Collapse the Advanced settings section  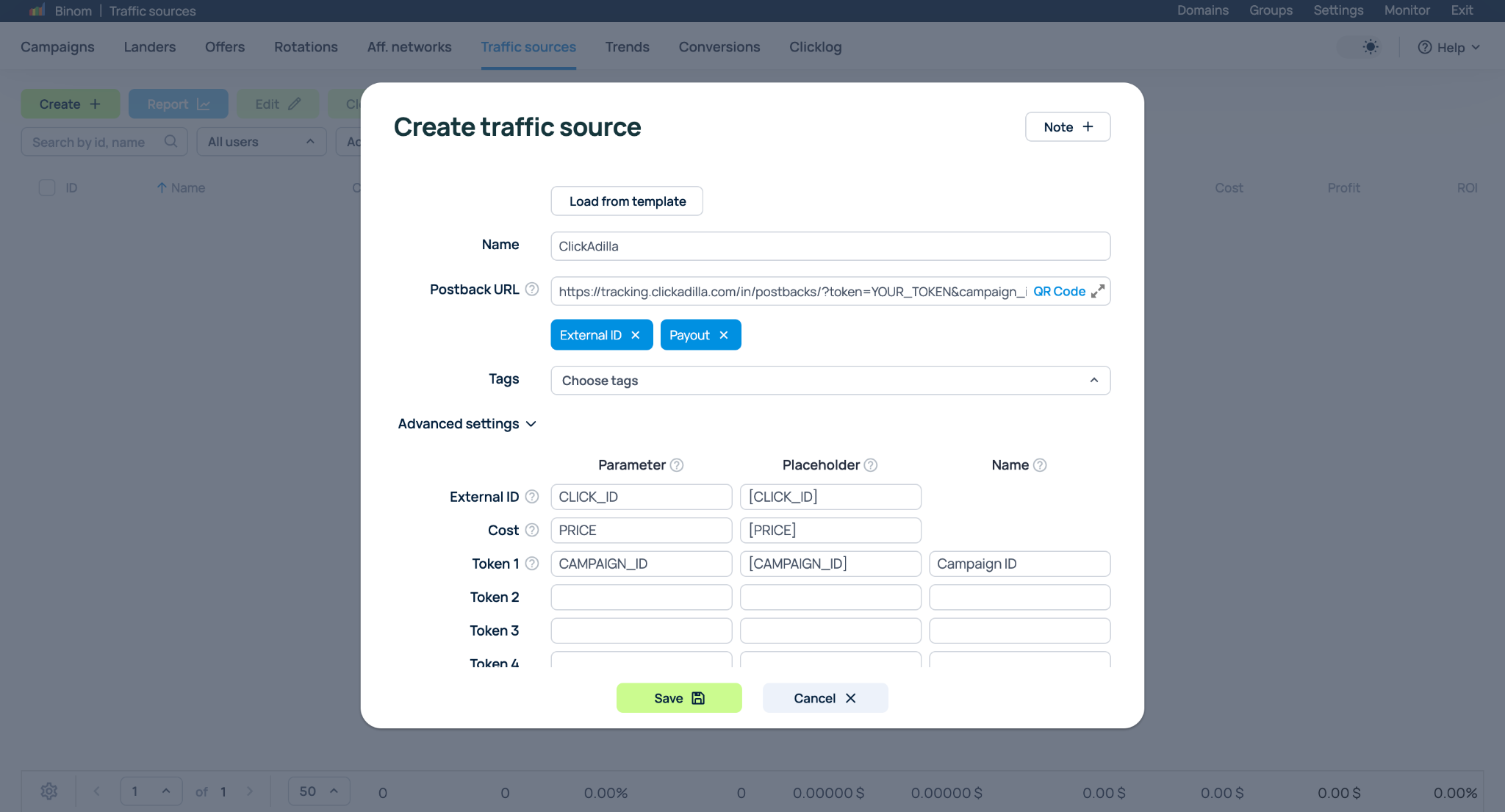point(467,424)
